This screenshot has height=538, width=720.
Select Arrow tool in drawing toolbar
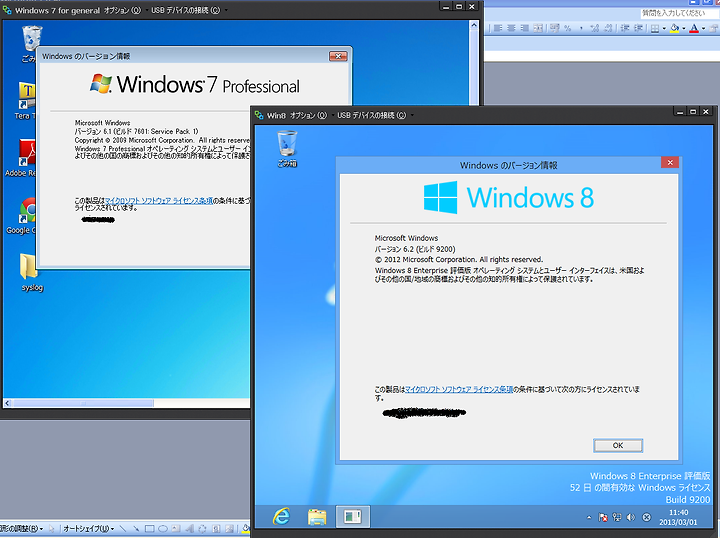pos(136,529)
